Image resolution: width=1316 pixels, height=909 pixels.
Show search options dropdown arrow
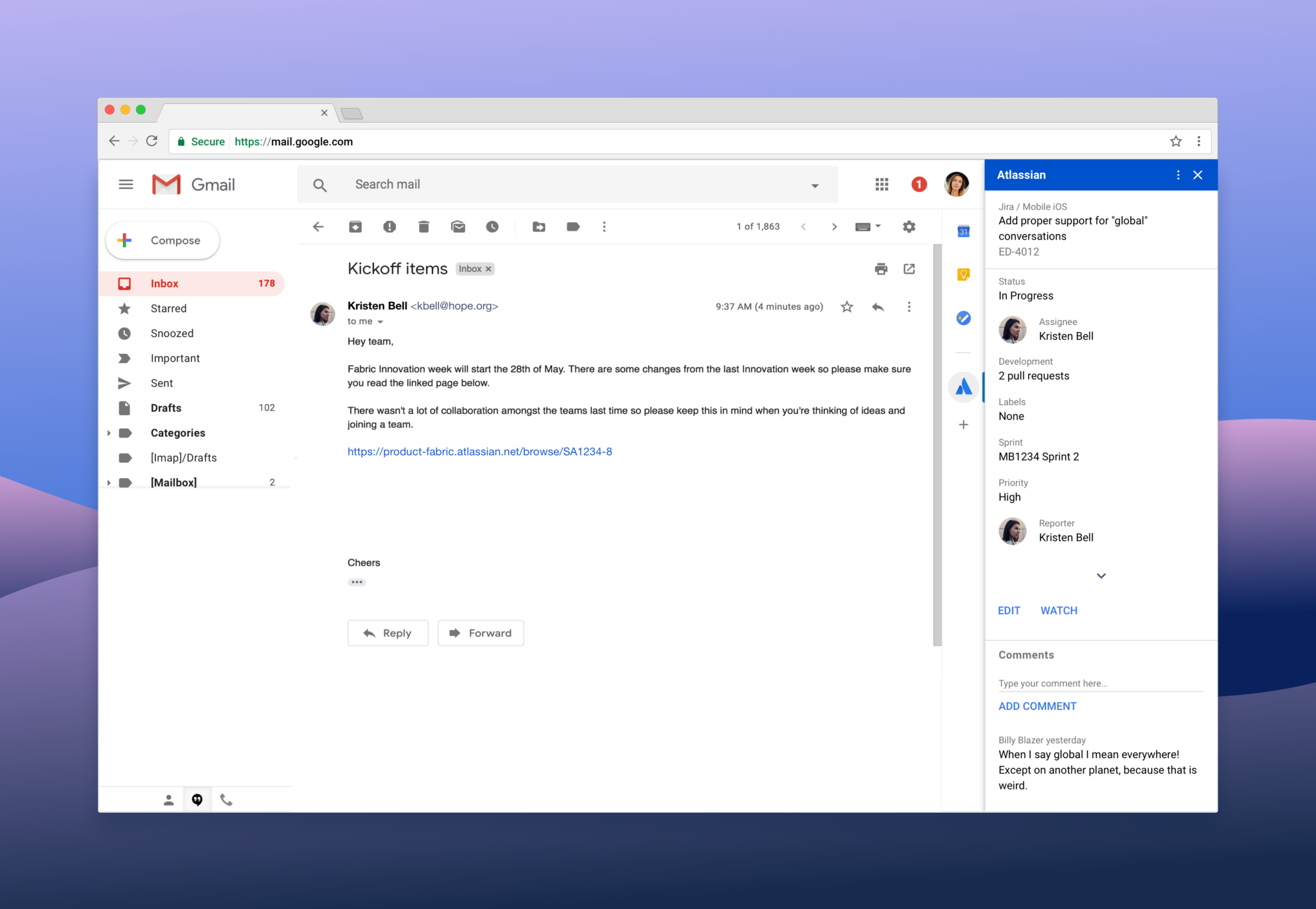(x=815, y=186)
